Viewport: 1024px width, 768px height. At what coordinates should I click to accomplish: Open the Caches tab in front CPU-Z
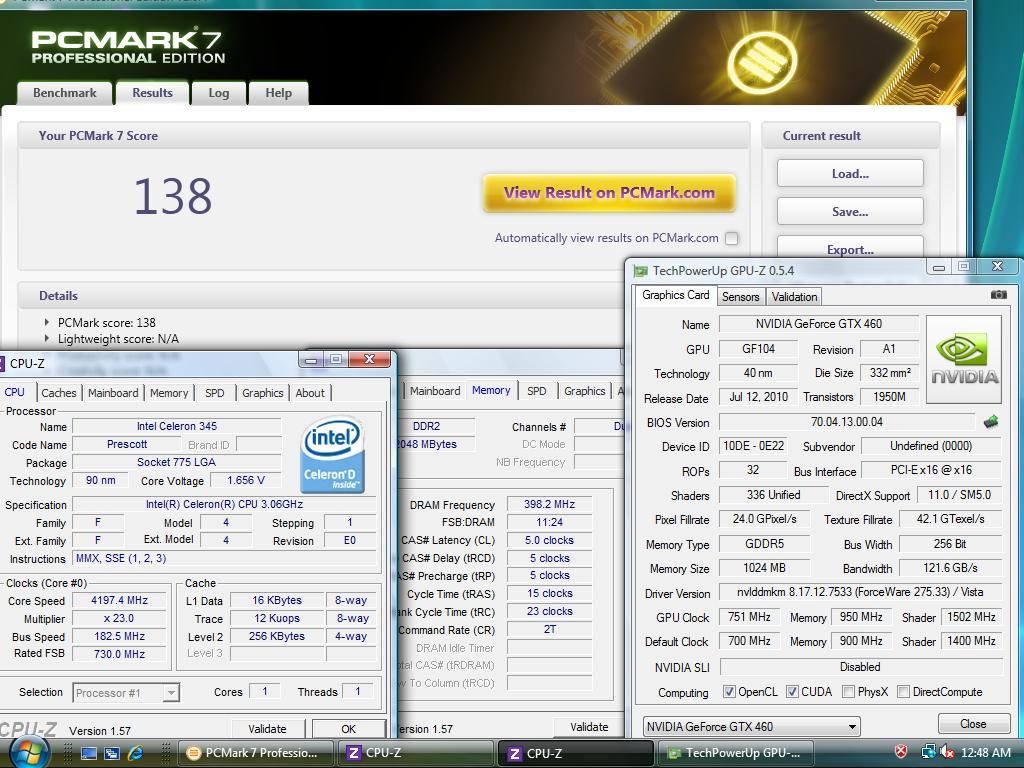[x=59, y=392]
